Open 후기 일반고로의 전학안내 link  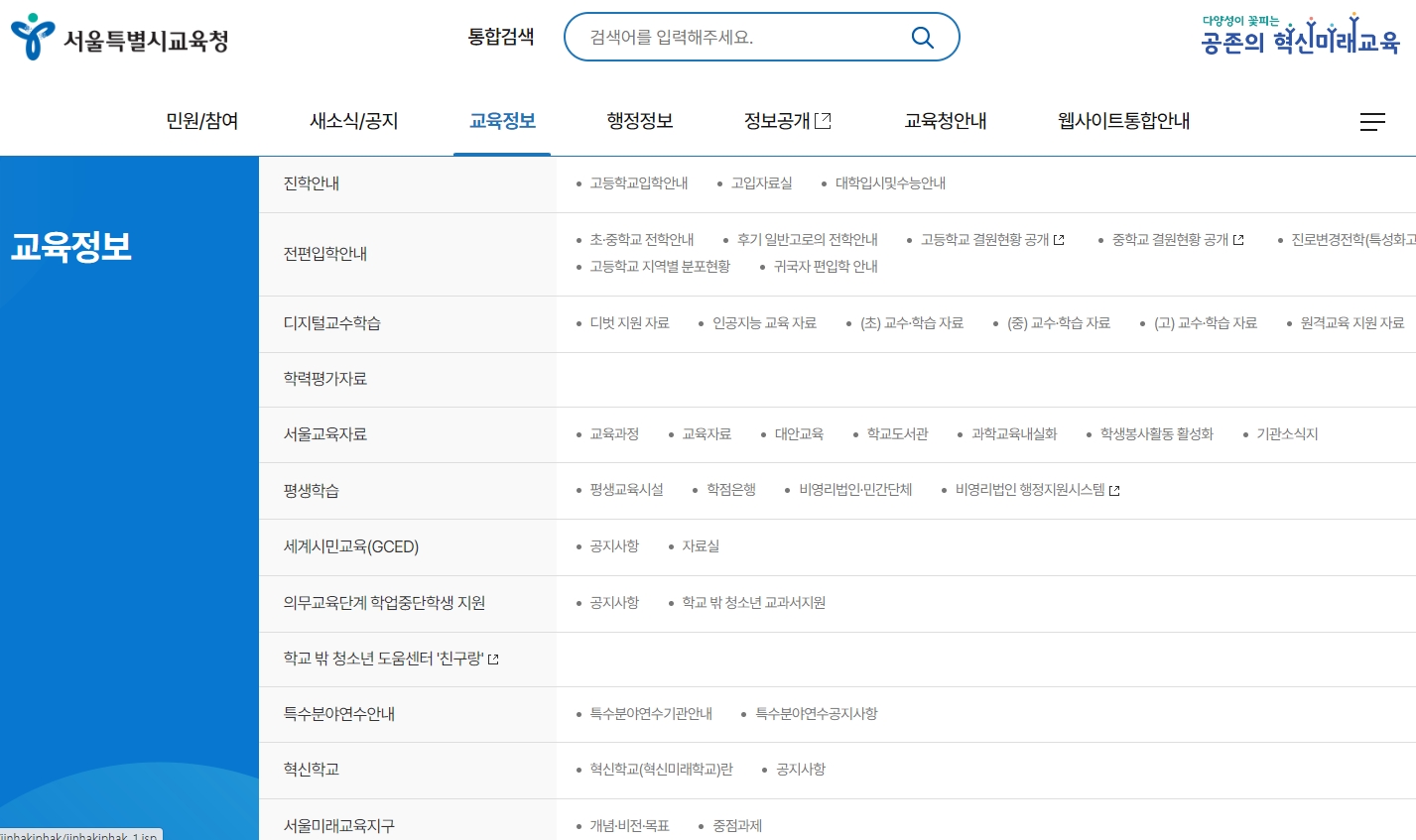tap(808, 240)
